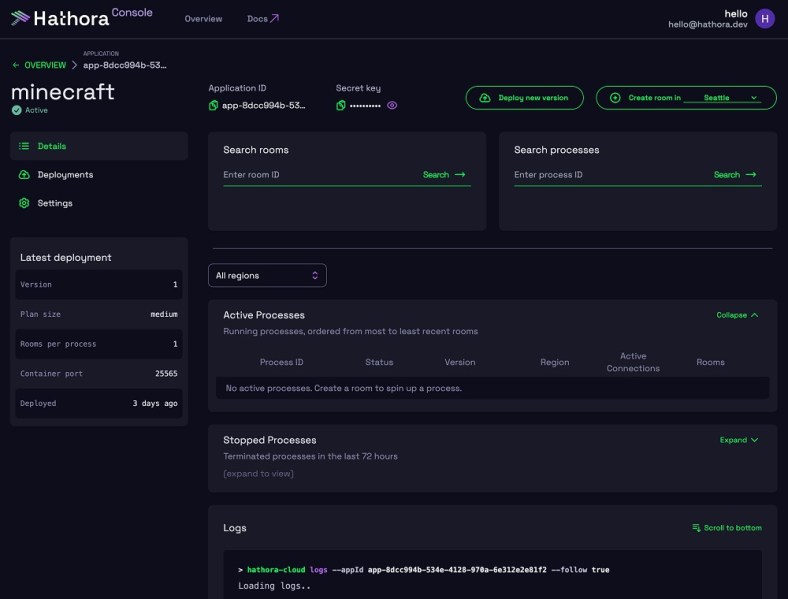Click the No active processes message row
Screen dimensions: 788x599
492,388
